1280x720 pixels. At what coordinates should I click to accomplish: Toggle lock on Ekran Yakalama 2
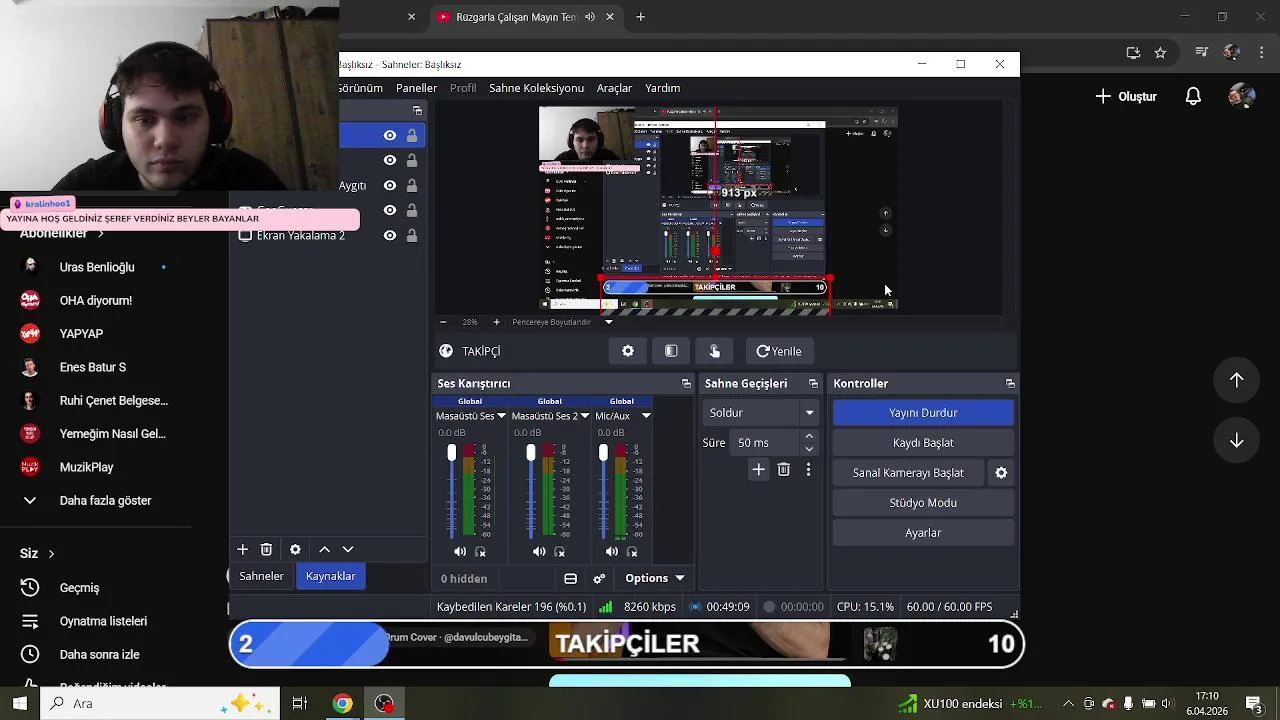pos(412,236)
